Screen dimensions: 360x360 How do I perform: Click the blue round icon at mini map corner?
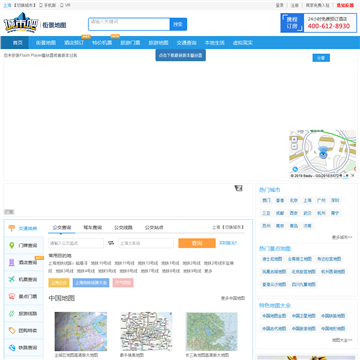[x=295, y=169]
